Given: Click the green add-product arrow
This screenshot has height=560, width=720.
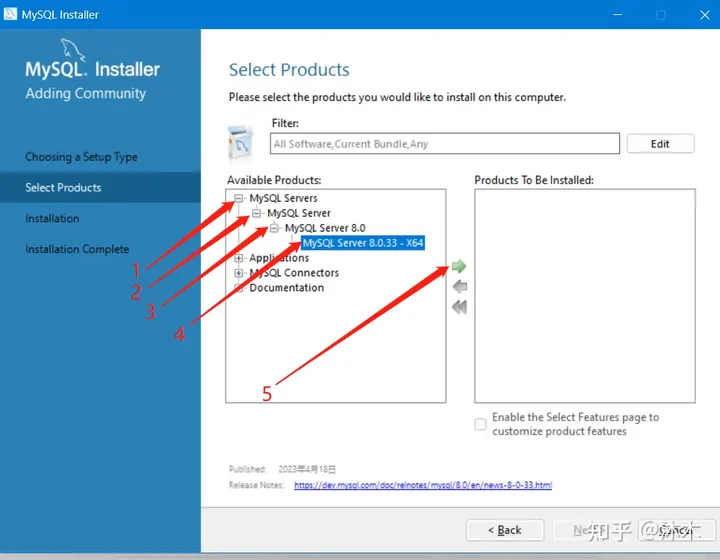Looking at the screenshot, I should (x=459, y=266).
